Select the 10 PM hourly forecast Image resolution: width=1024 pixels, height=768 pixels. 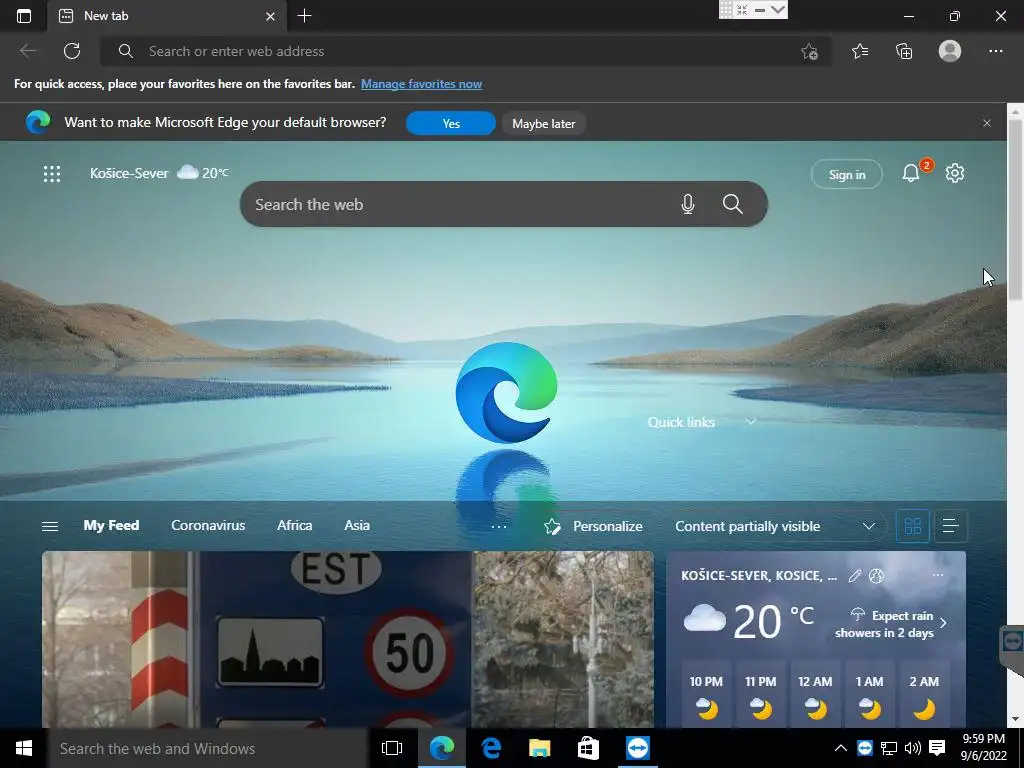(x=706, y=694)
